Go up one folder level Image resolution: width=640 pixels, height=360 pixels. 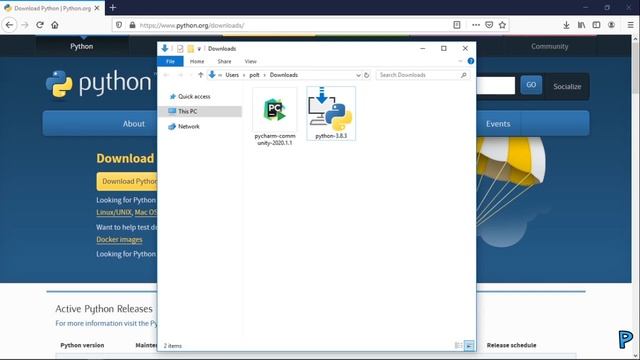click(x=200, y=75)
